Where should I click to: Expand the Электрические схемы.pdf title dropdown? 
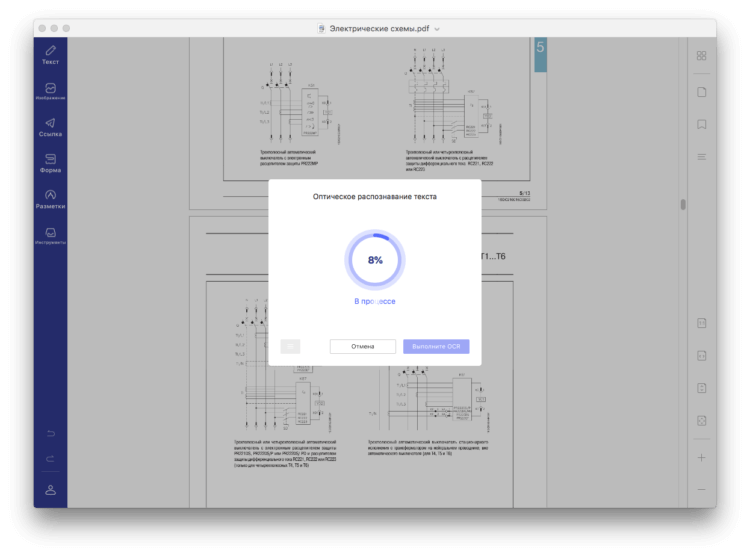click(437, 29)
